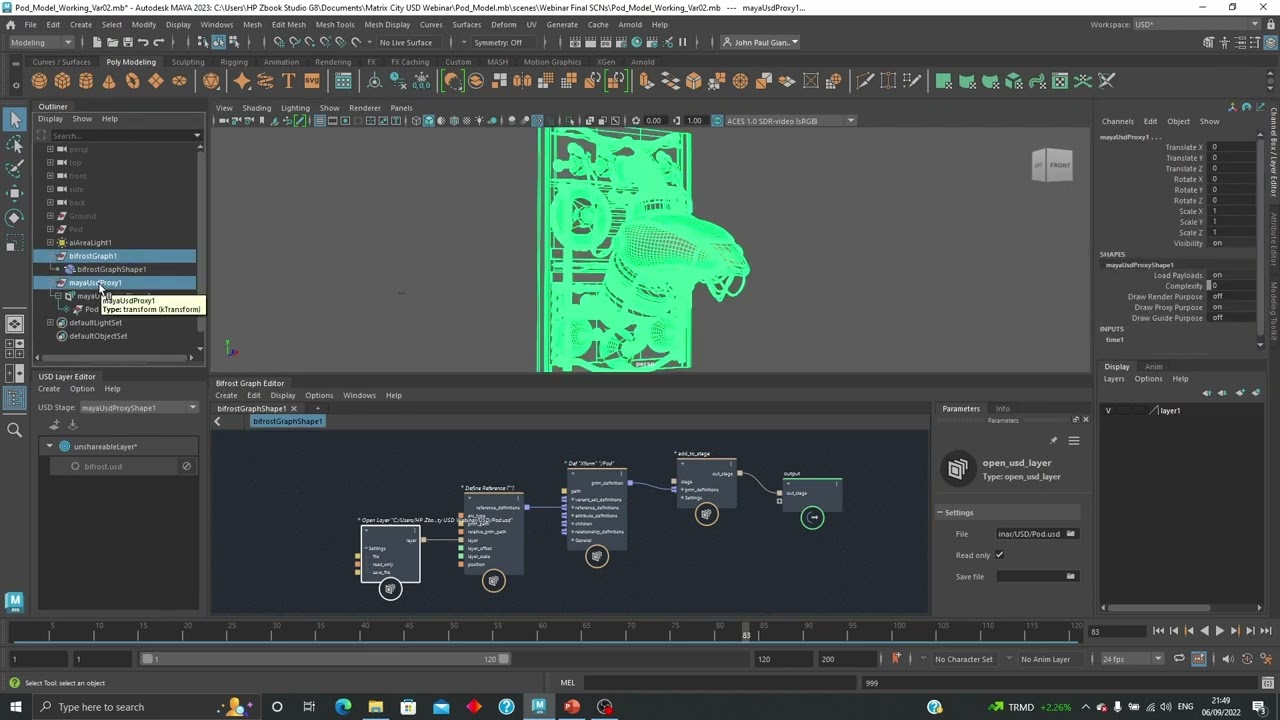The width and height of the screenshot is (1280, 720).
Task: Open the search magnifier in left sidebar
Action: click(x=14, y=430)
